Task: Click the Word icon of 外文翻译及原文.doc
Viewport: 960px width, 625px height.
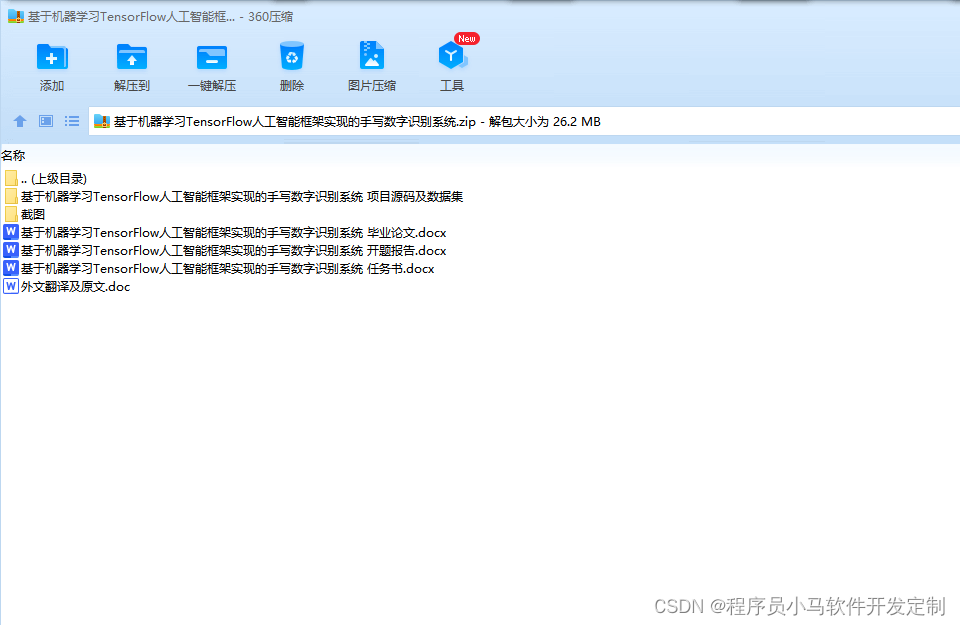Action: pos(11,286)
